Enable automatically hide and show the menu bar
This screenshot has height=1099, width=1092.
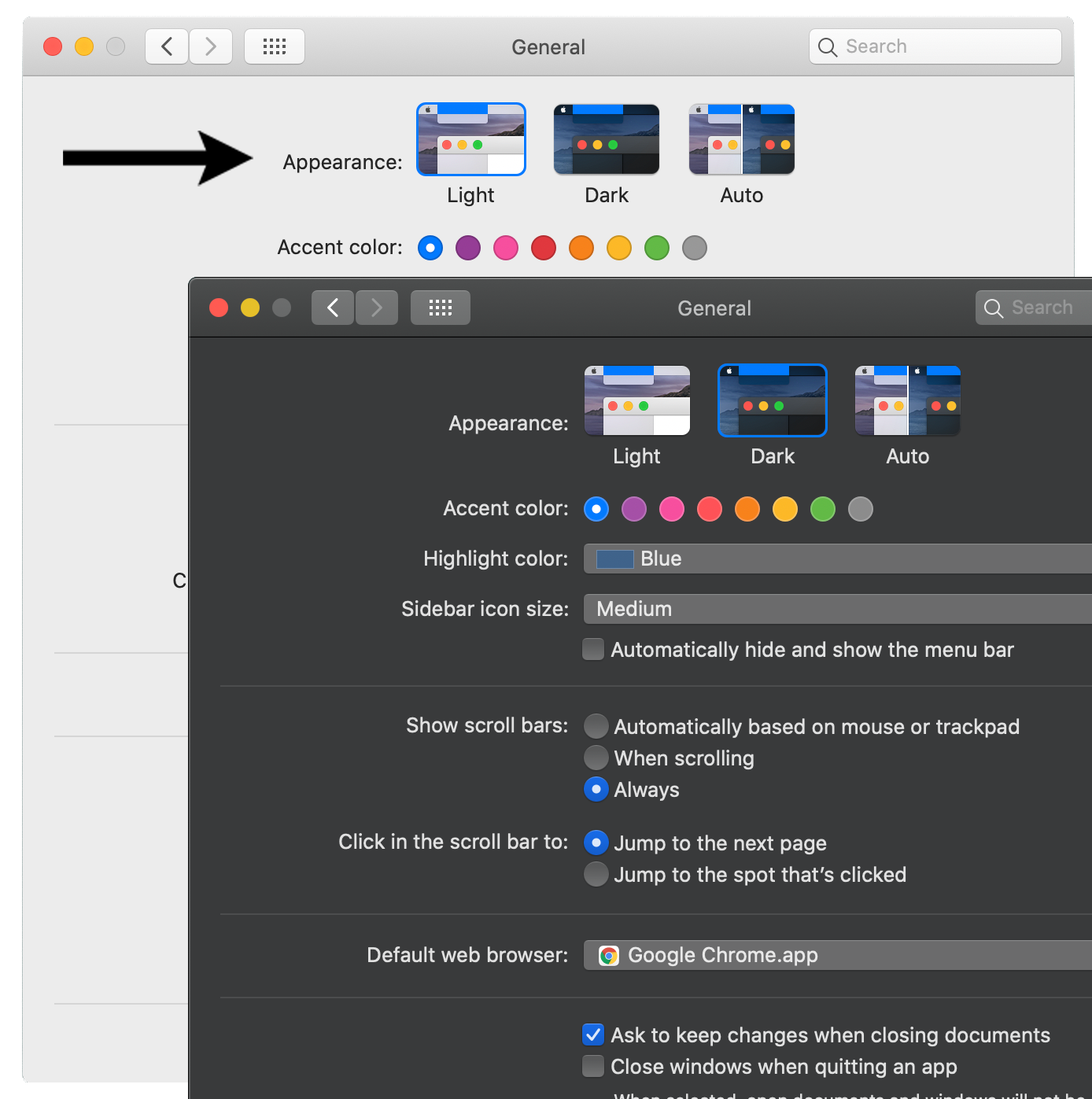coord(593,649)
